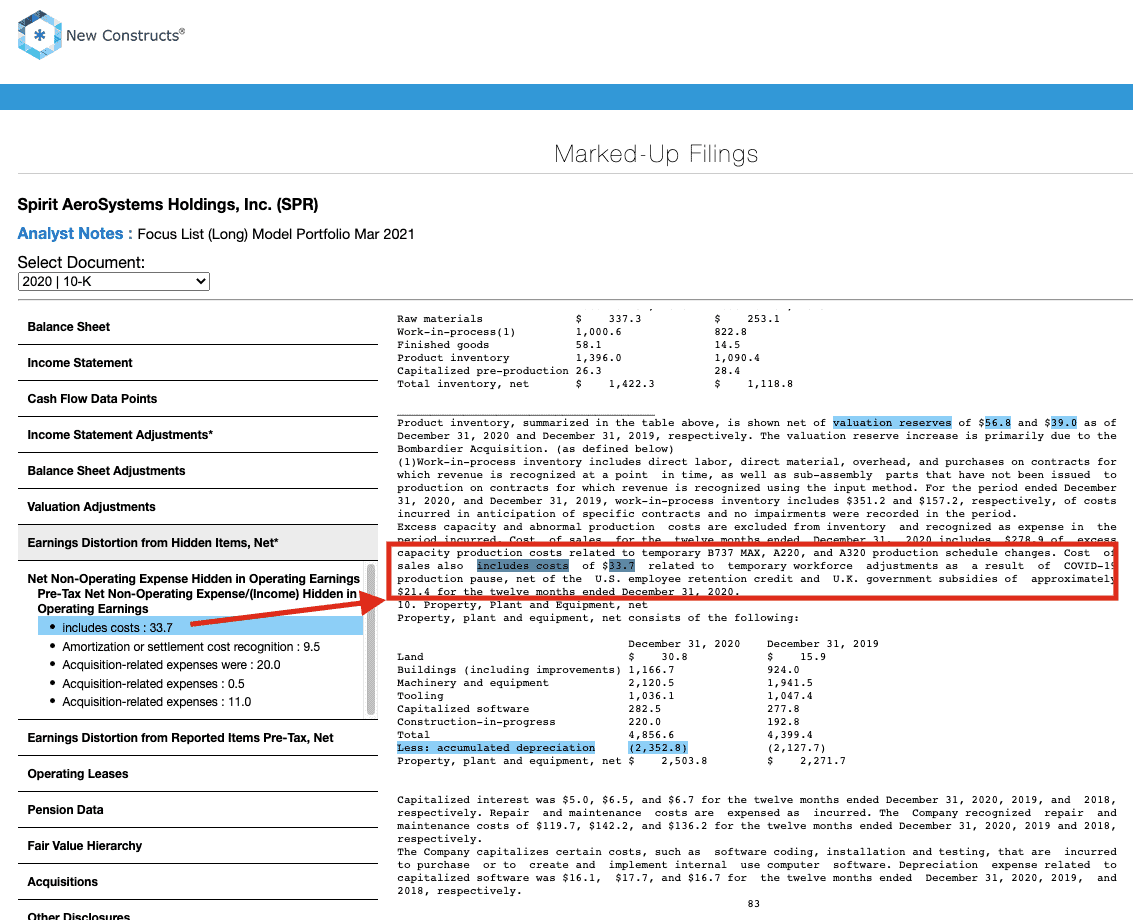Select 'Acquisition-related expenses : 11.0' item
The image size is (1133, 920).
point(157,702)
